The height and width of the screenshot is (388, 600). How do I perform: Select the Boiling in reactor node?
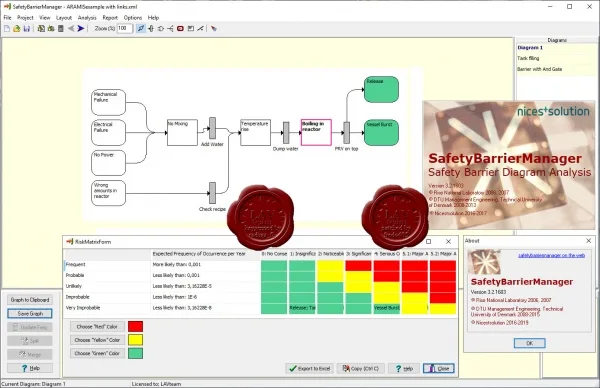click(316, 132)
